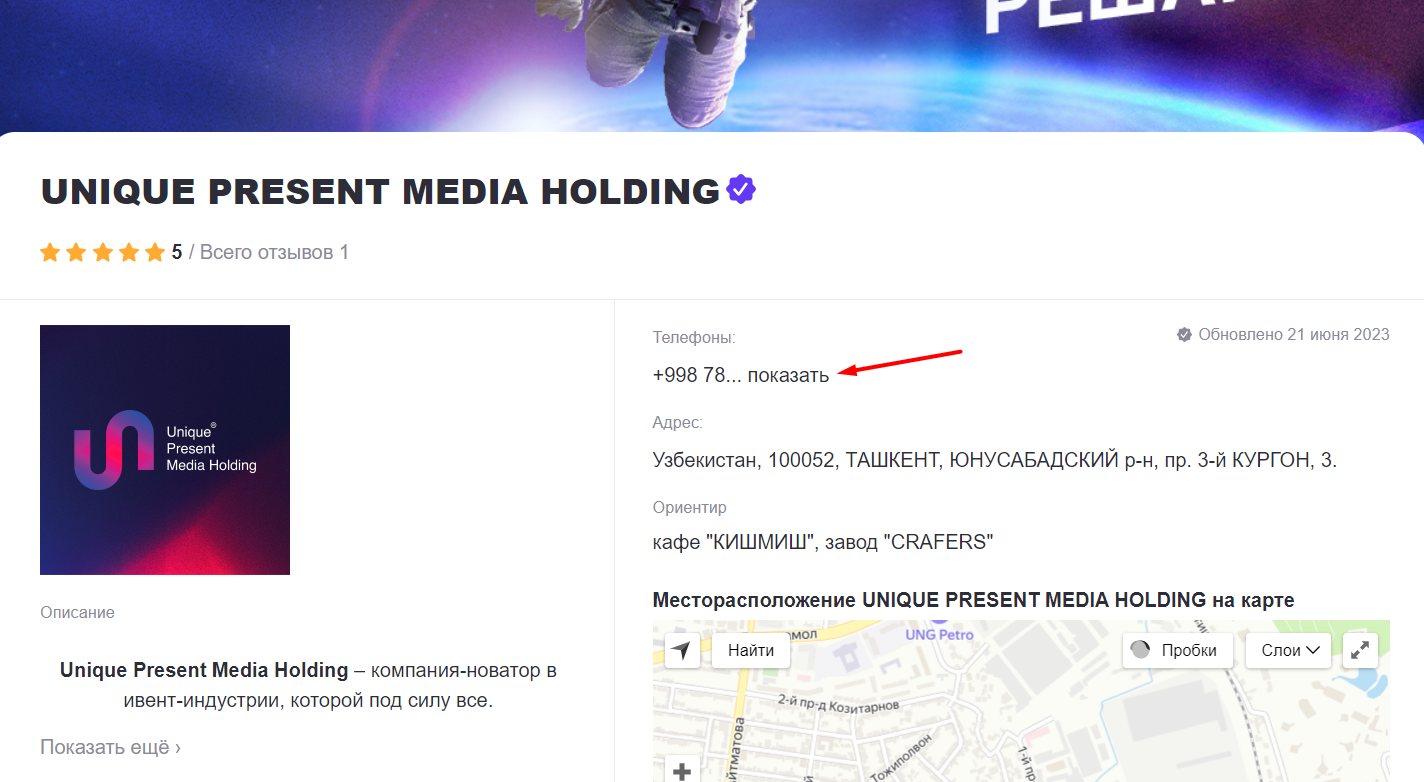
Task: Click the 'Всего отзывов 1' reviews count
Action: 274,252
